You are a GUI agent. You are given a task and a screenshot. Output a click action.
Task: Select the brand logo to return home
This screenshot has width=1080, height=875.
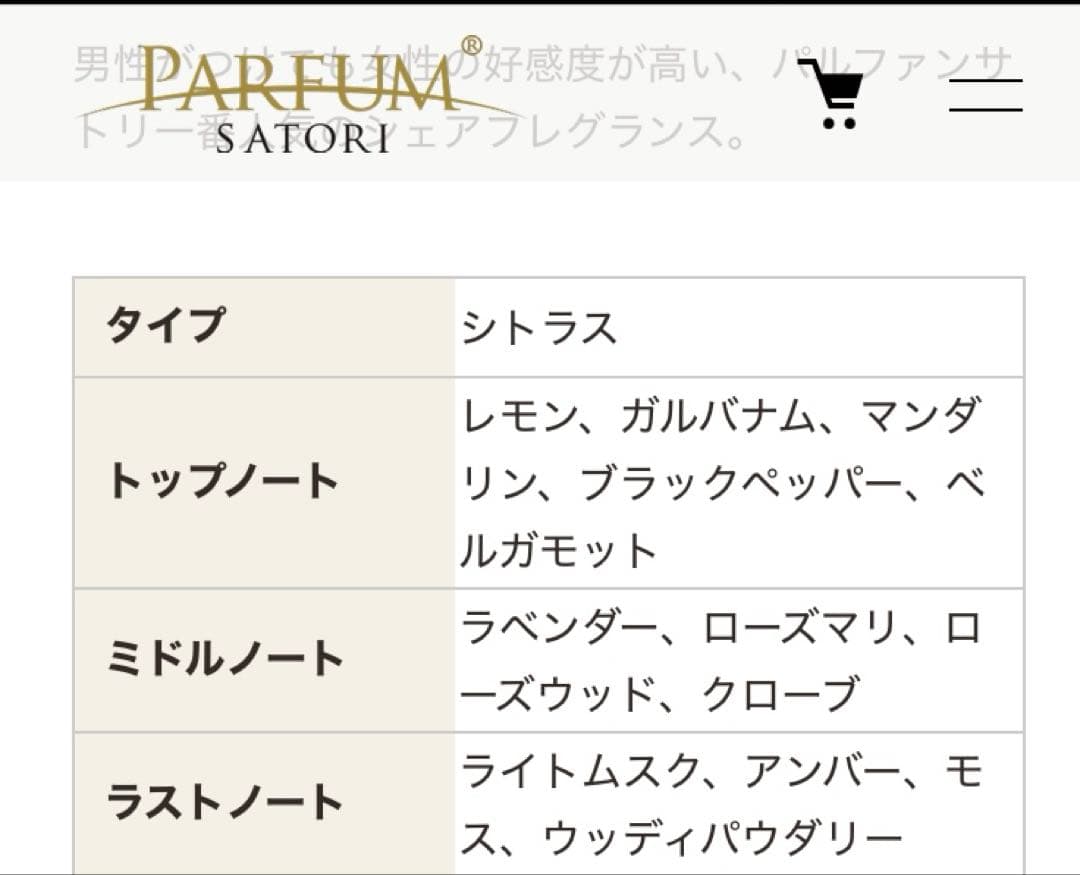pos(290,95)
